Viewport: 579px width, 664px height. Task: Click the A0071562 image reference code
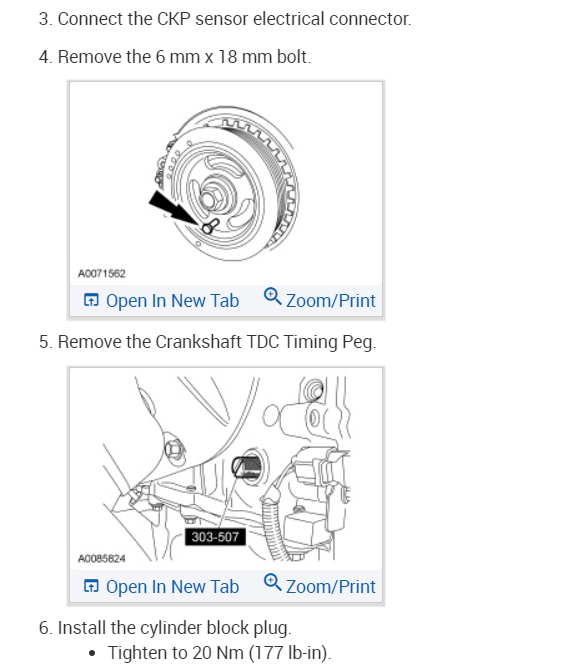tap(102, 273)
